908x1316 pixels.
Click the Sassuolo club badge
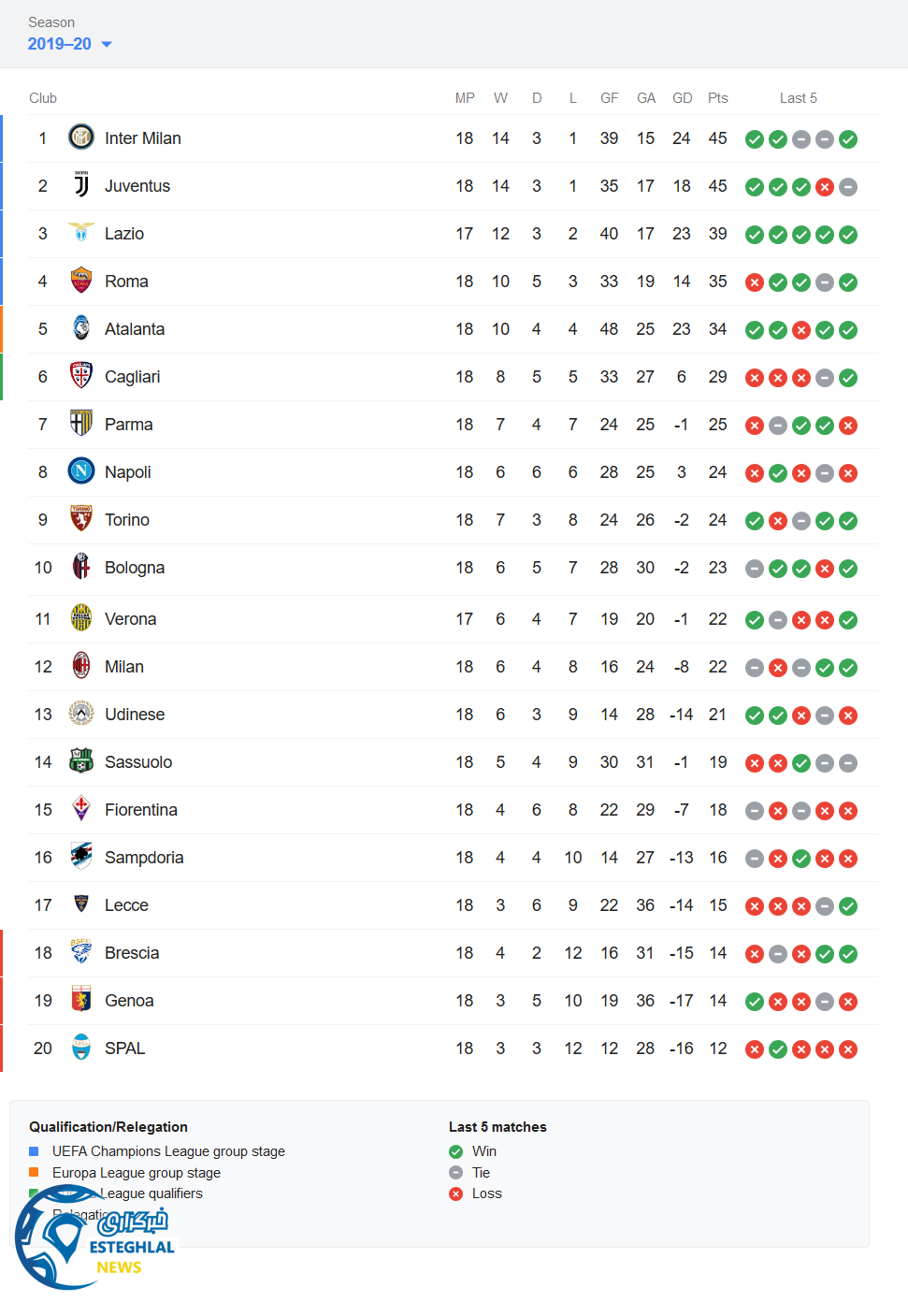click(81, 761)
